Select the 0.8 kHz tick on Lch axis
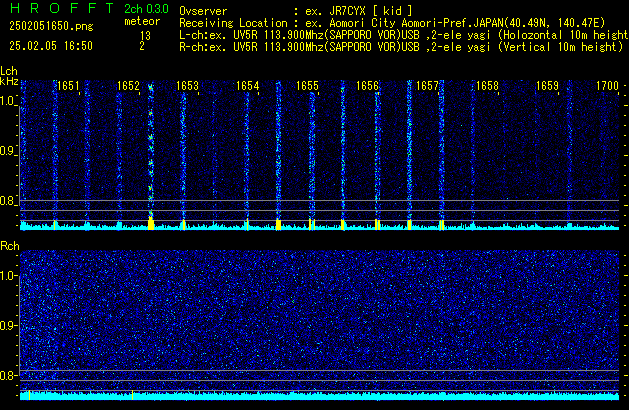 coord(8,201)
